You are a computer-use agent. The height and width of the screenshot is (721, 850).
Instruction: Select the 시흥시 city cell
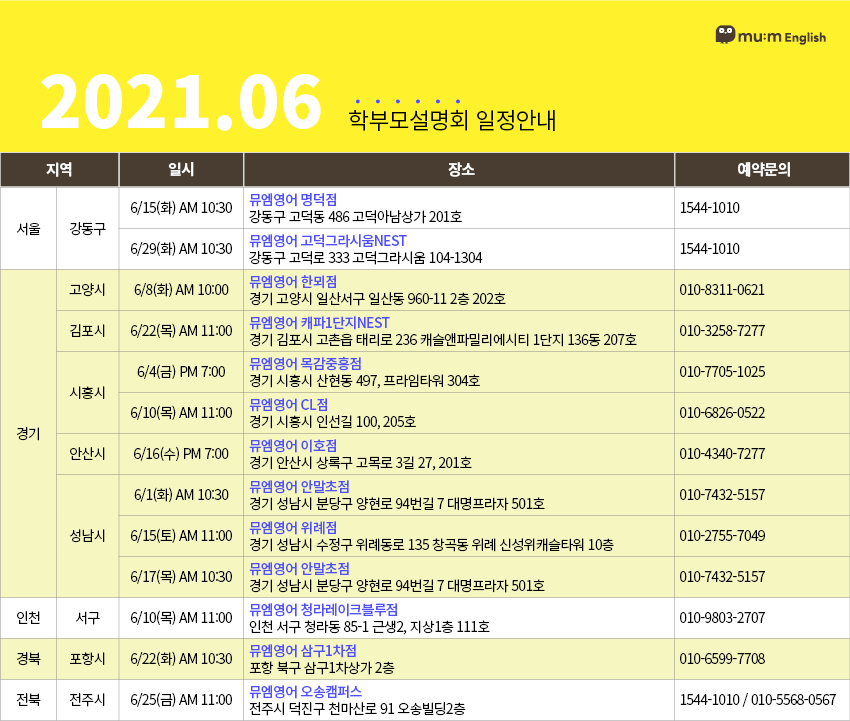coord(87,392)
